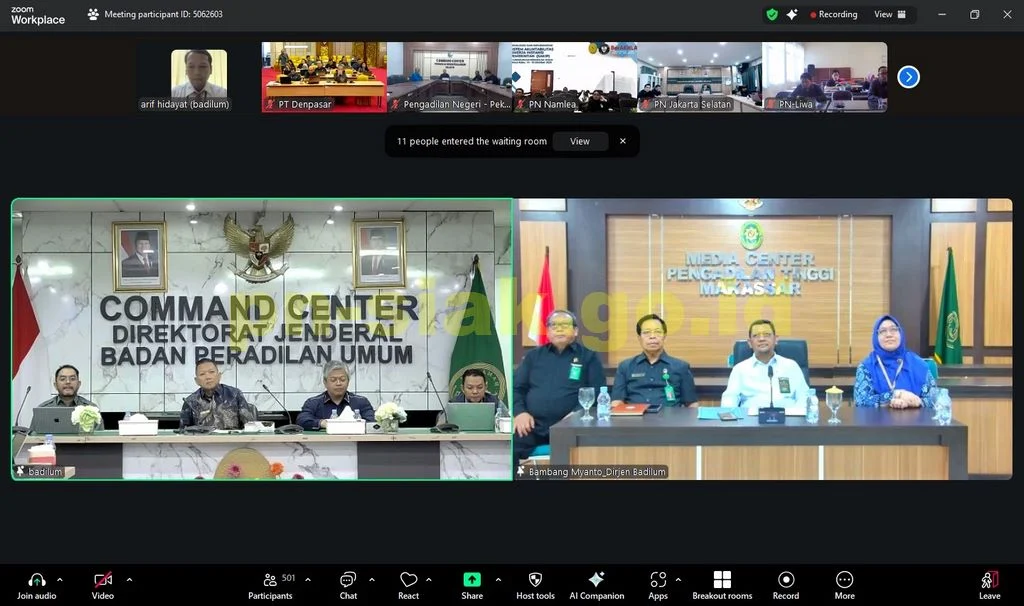This screenshot has width=1024, height=606.
Task: Click View in the waiting room notification
Action: tap(579, 141)
